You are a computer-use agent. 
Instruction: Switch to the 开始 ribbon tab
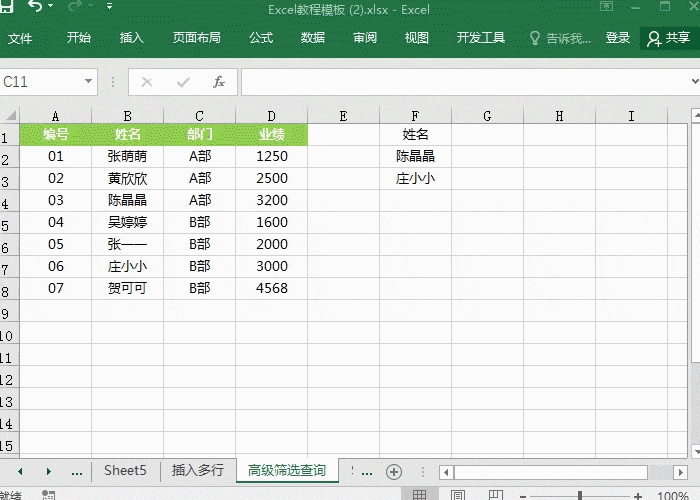coord(79,38)
